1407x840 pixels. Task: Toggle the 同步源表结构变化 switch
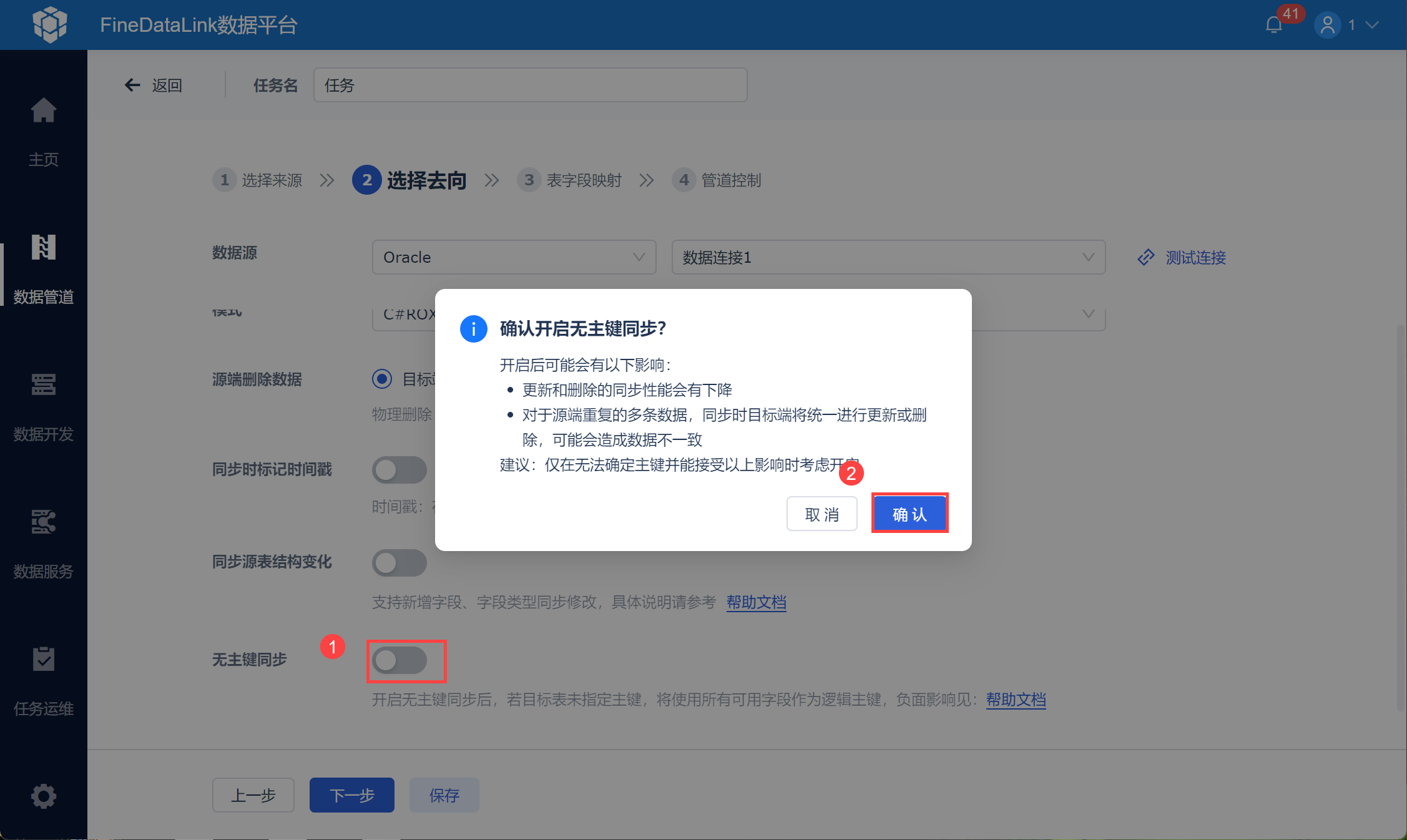[400, 563]
